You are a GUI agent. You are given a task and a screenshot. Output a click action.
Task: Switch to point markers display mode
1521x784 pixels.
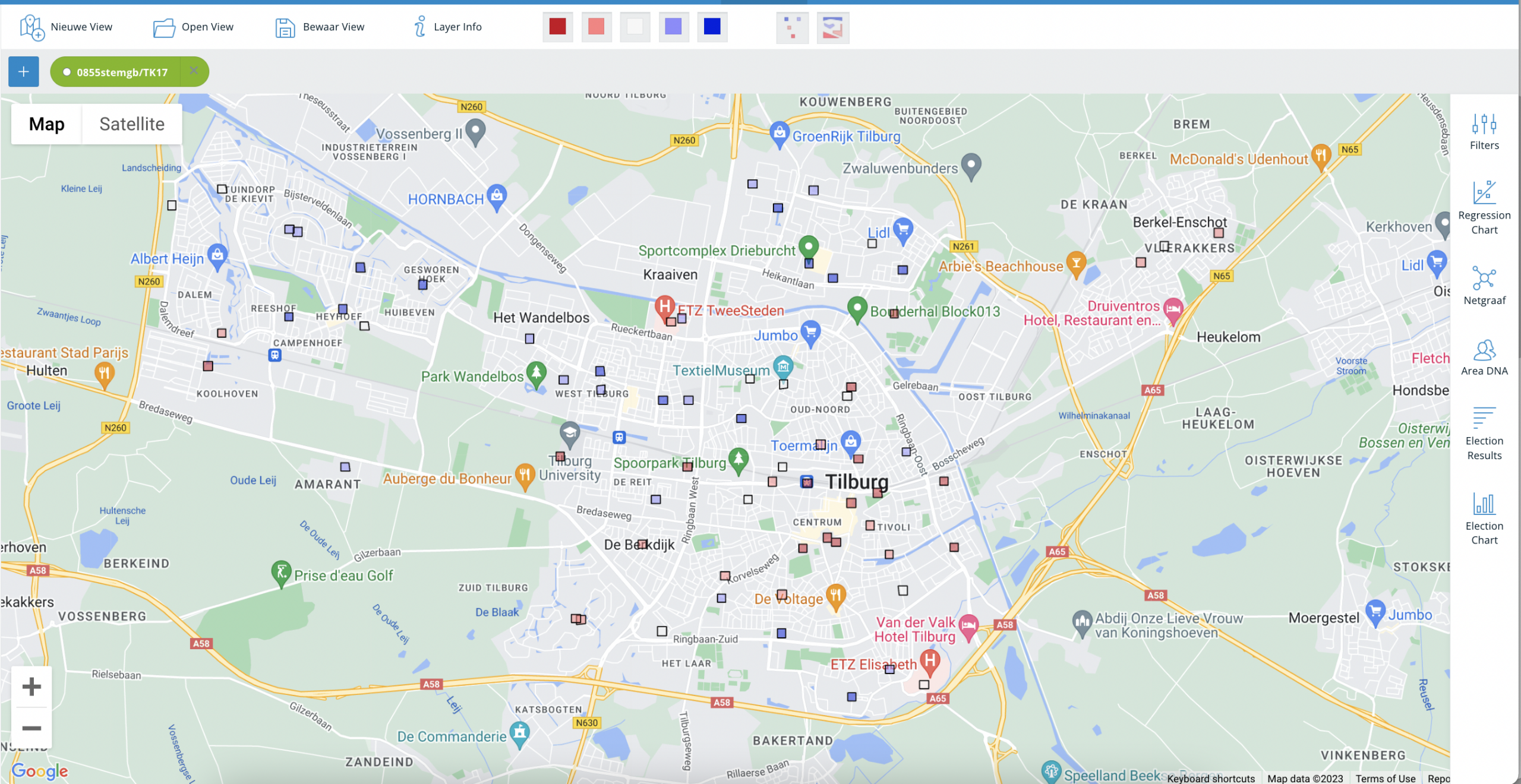tap(792, 27)
